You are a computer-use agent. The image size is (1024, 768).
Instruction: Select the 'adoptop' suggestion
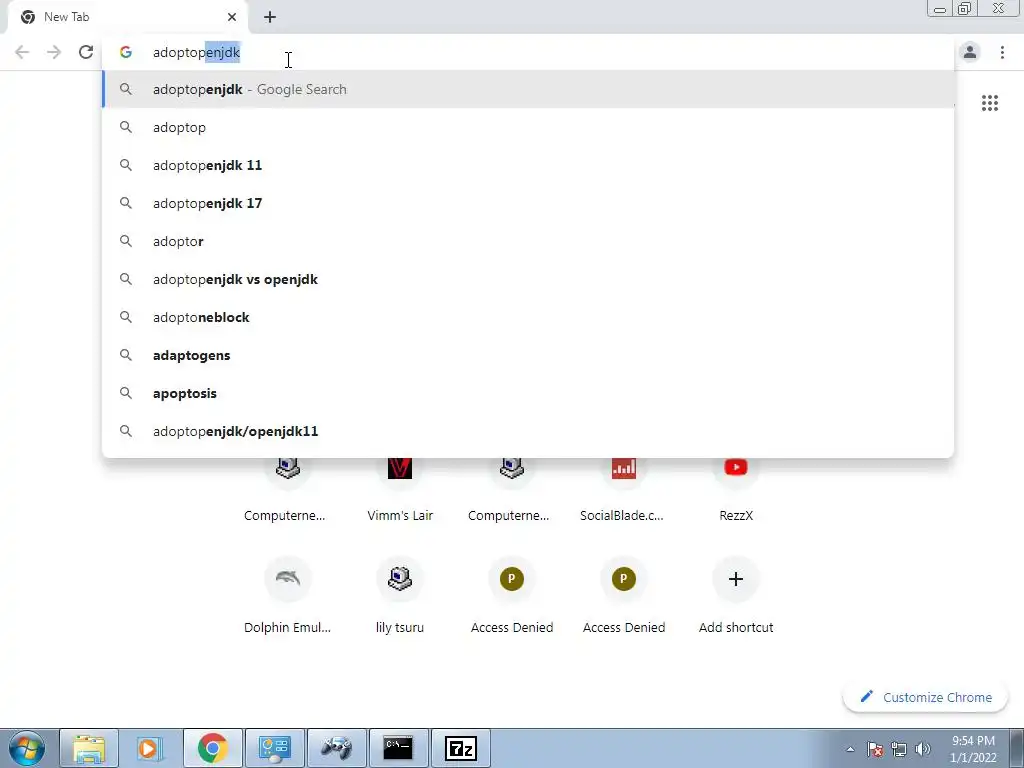(x=528, y=127)
